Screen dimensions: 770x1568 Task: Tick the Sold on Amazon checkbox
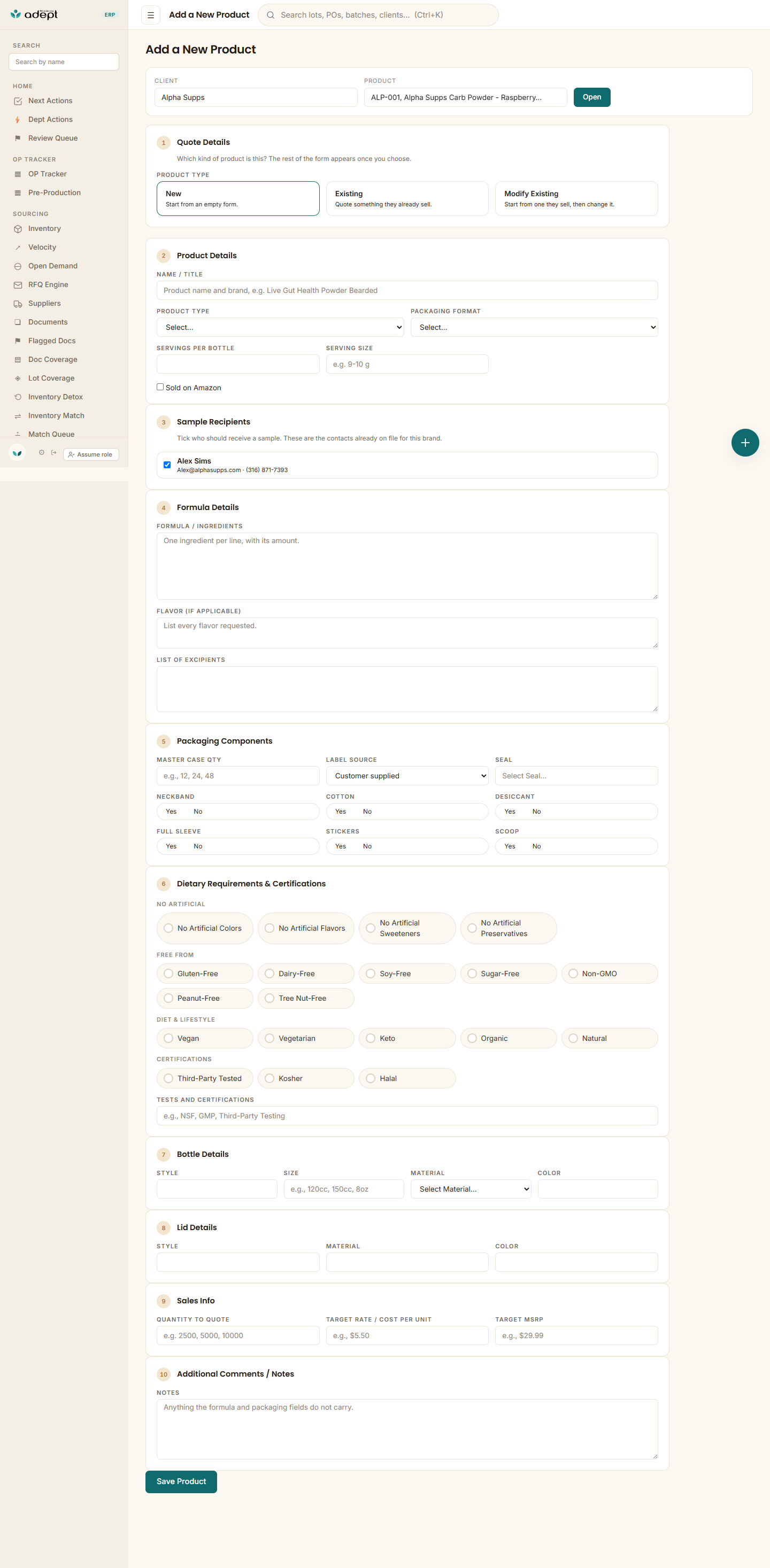[x=160, y=387]
